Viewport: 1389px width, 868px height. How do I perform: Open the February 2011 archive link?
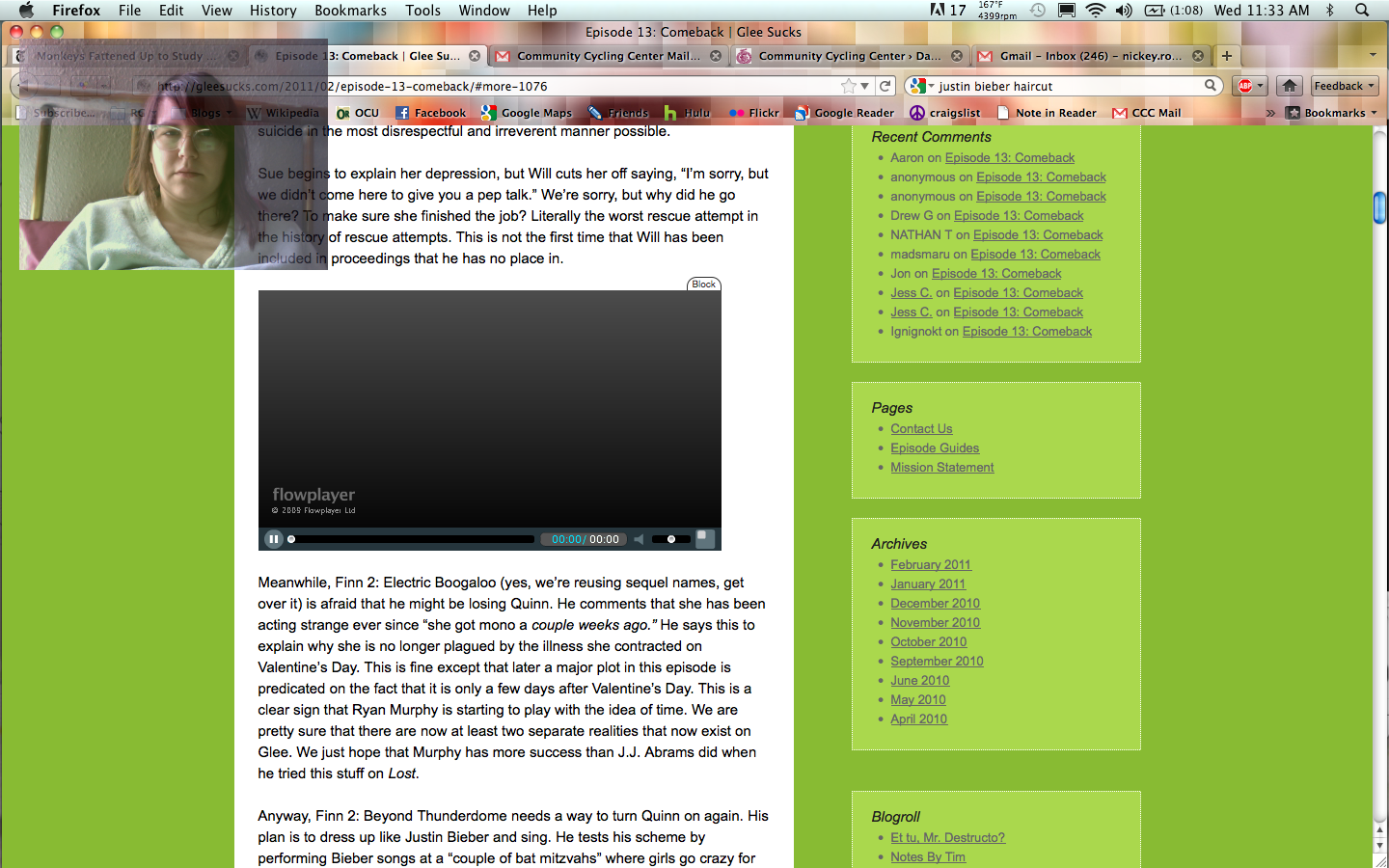pyautogui.click(x=930, y=564)
